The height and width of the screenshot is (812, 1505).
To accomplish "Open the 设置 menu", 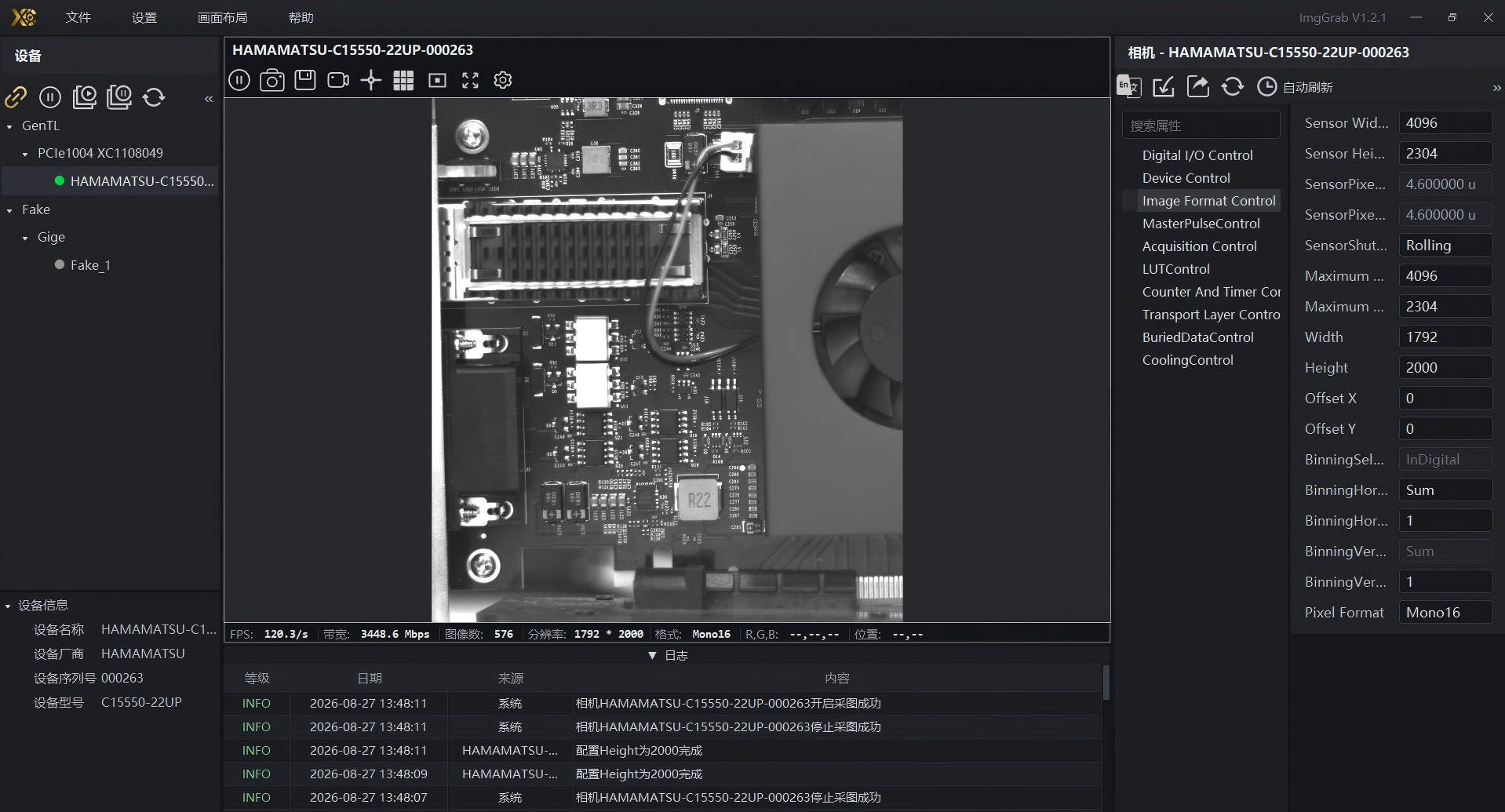I will coord(144,17).
